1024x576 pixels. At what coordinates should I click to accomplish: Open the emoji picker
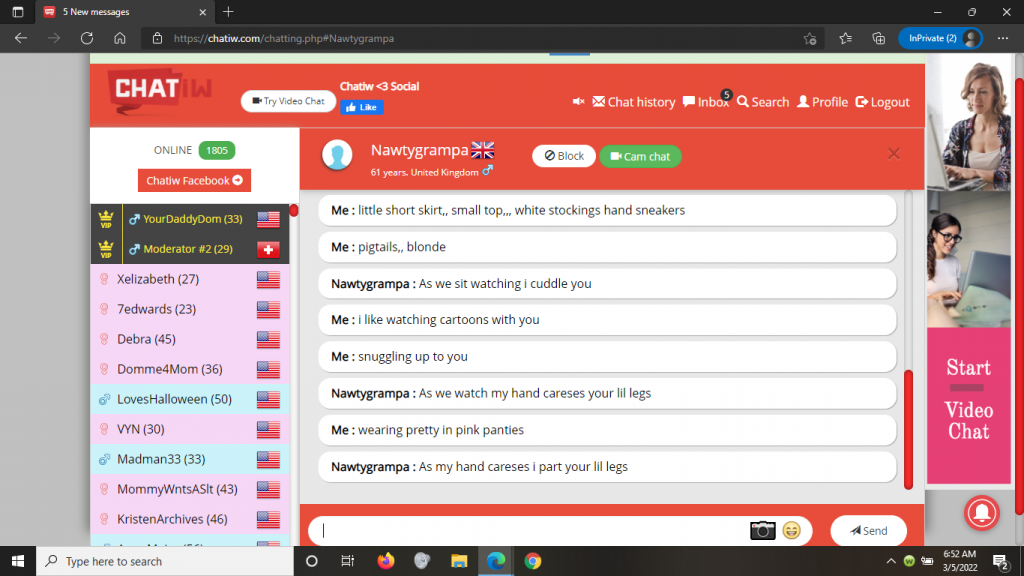pyautogui.click(x=791, y=530)
